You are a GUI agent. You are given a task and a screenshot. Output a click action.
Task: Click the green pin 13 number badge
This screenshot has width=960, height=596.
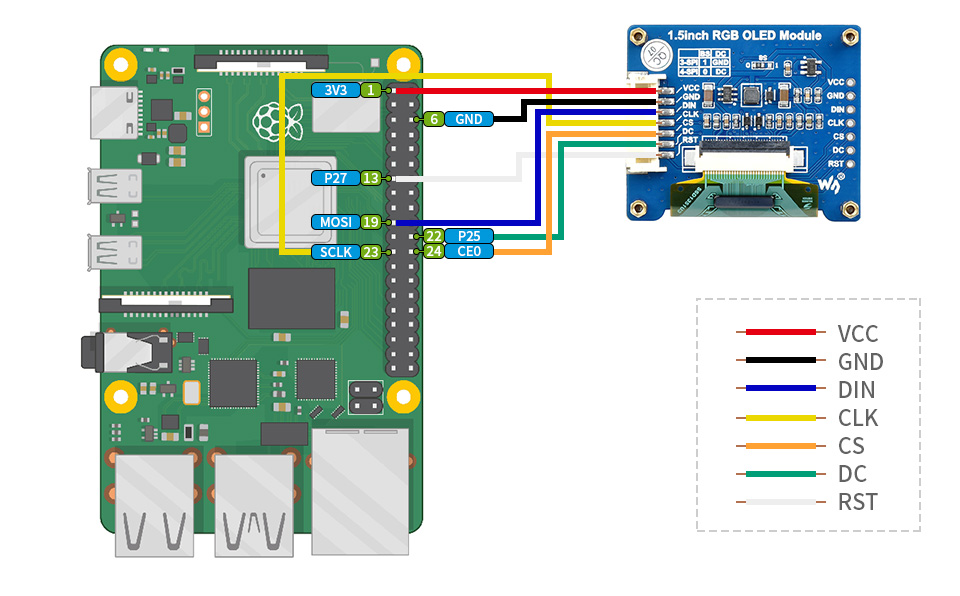[x=371, y=178]
